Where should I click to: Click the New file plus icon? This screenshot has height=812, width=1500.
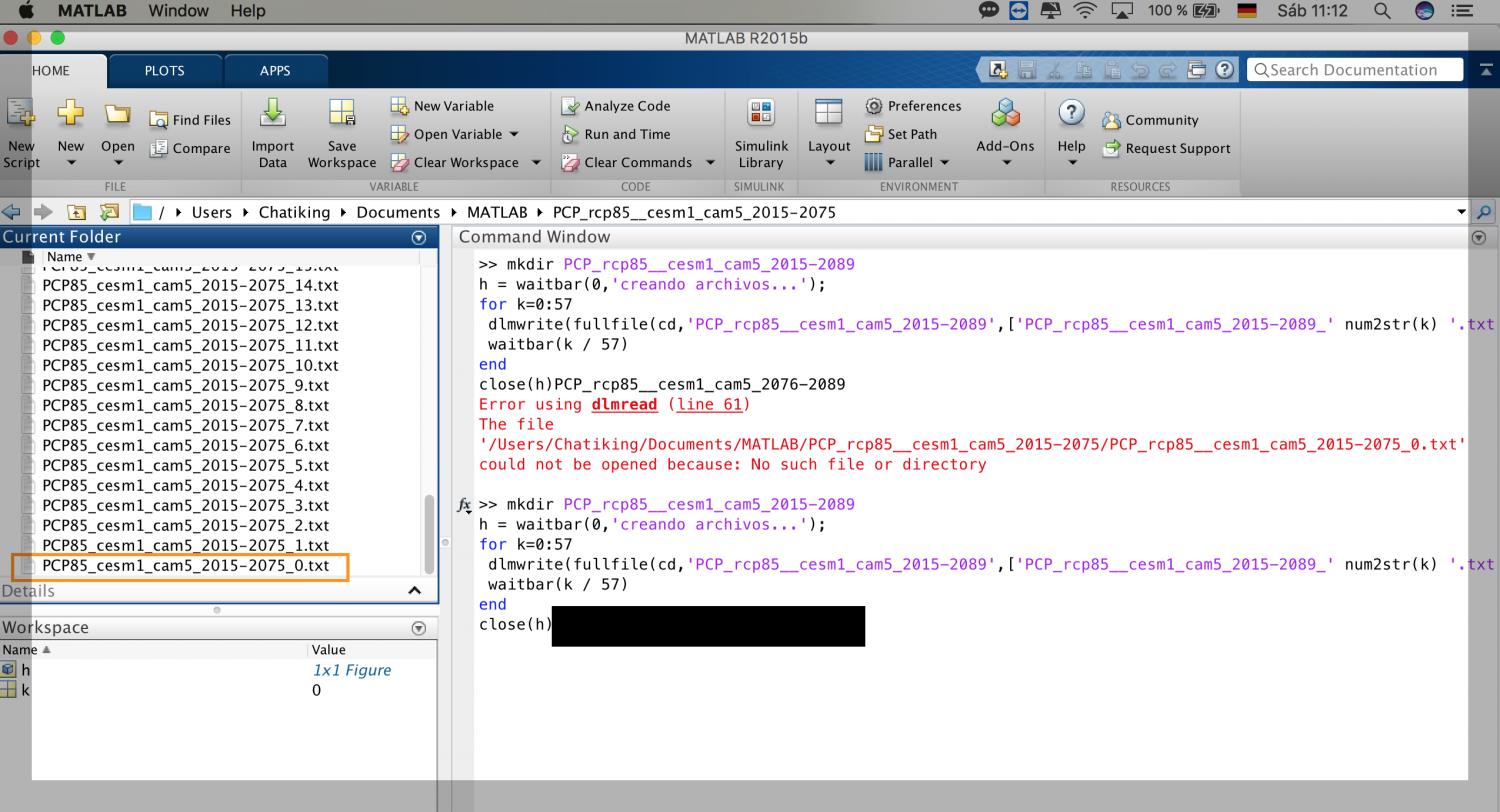70,113
